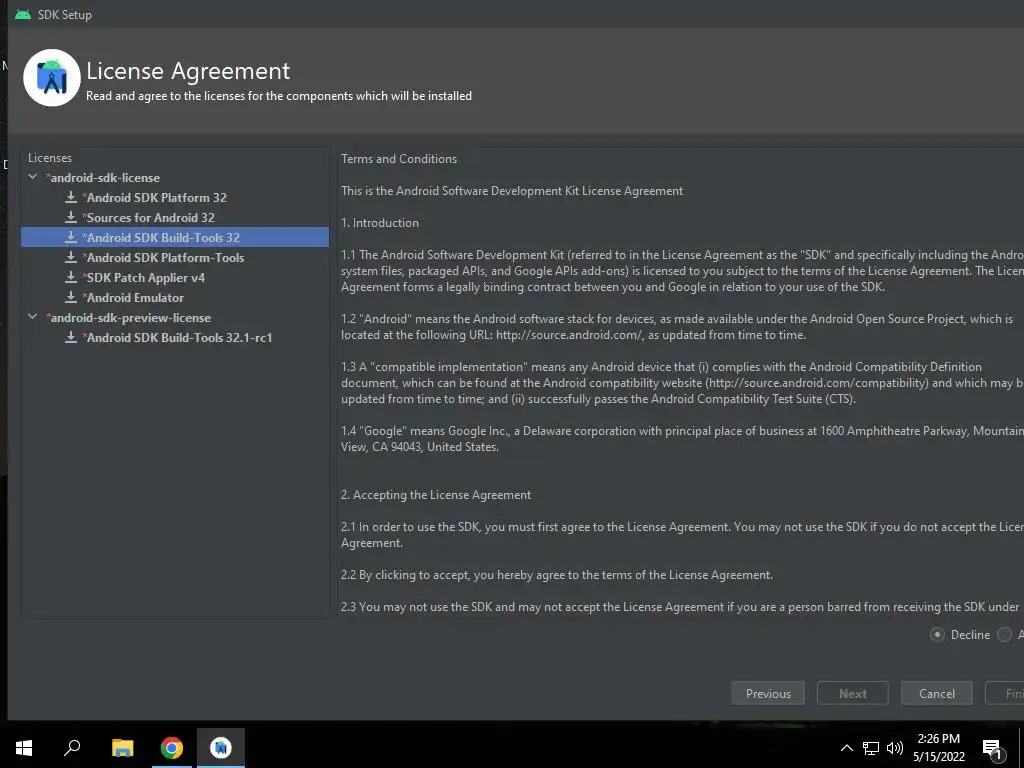Click paragraph 1.4 defining "Google"
The height and width of the screenshot is (768, 1024).
(x=682, y=439)
